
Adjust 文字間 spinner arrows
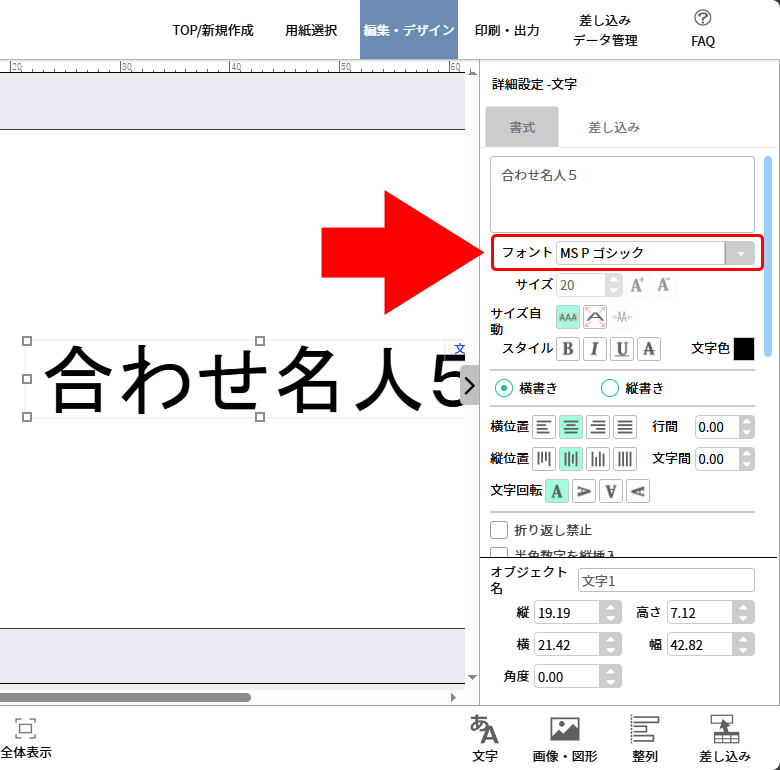coord(746,459)
